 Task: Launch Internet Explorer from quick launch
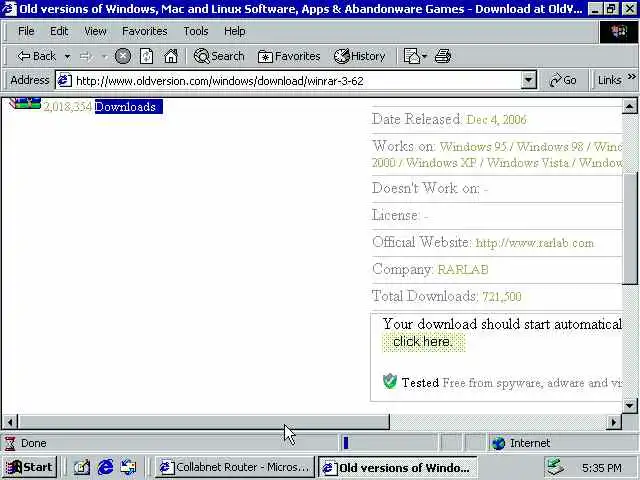point(105,467)
